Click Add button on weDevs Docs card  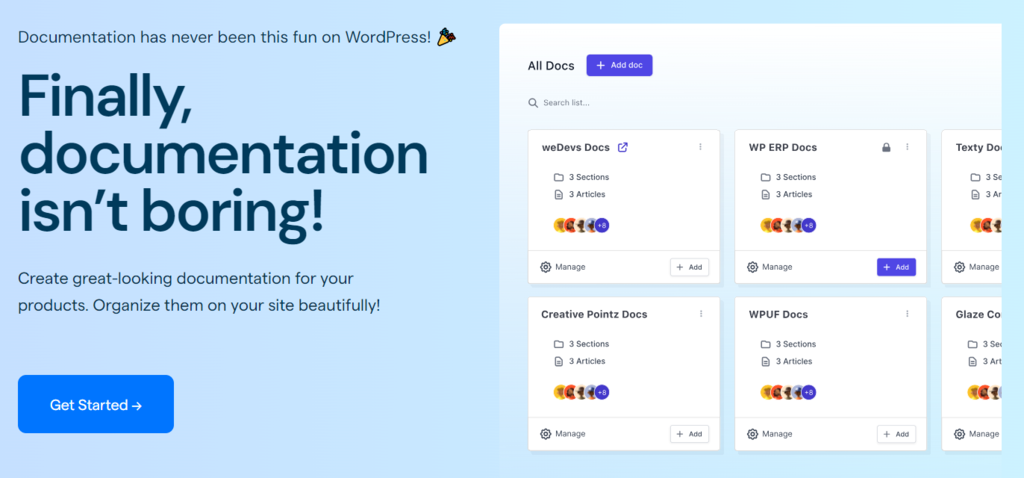click(x=690, y=267)
